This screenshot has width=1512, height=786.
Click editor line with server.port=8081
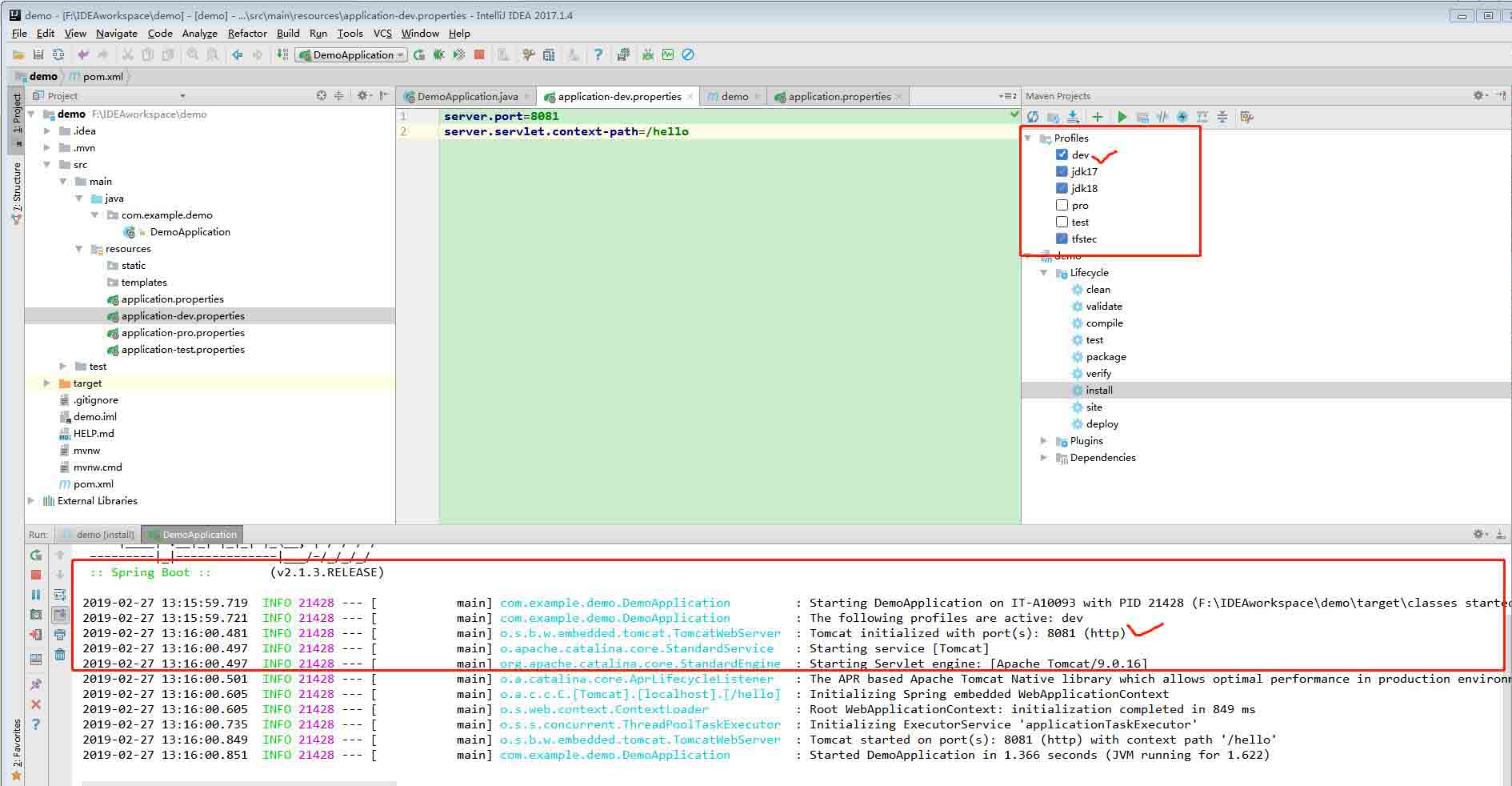[501, 116]
